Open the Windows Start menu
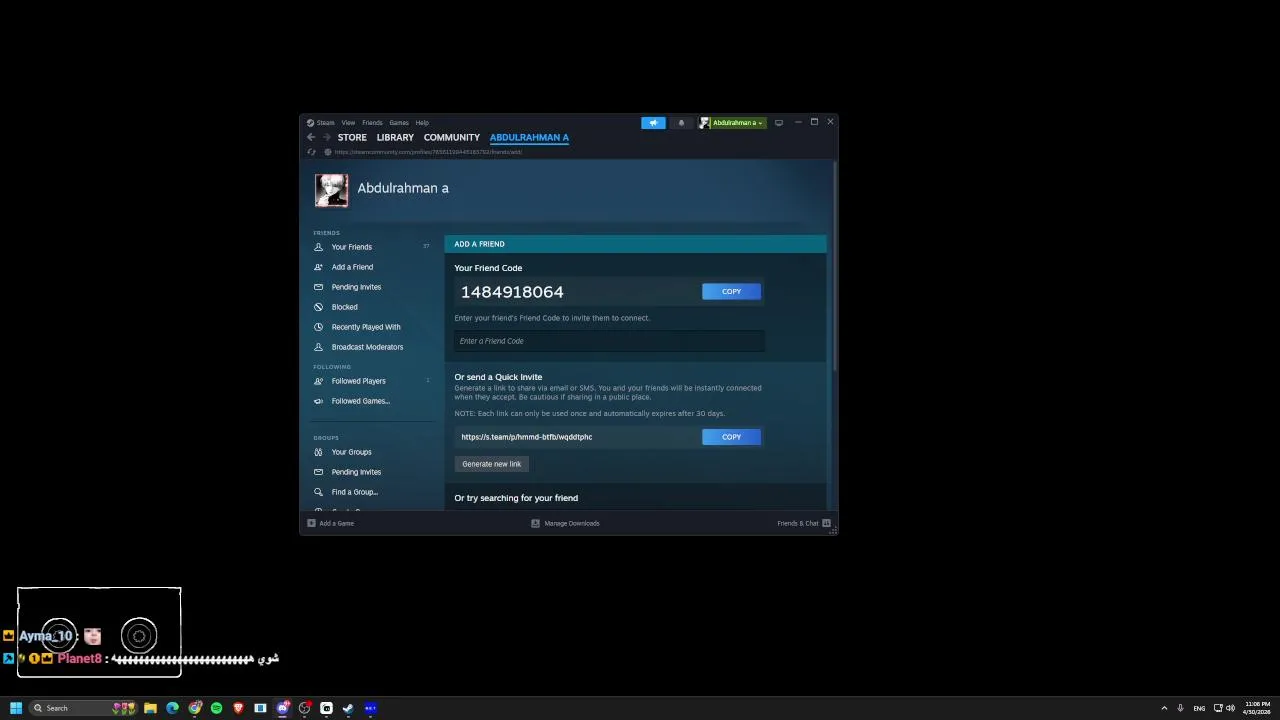This screenshot has width=1280, height=720. pos(16,708)
